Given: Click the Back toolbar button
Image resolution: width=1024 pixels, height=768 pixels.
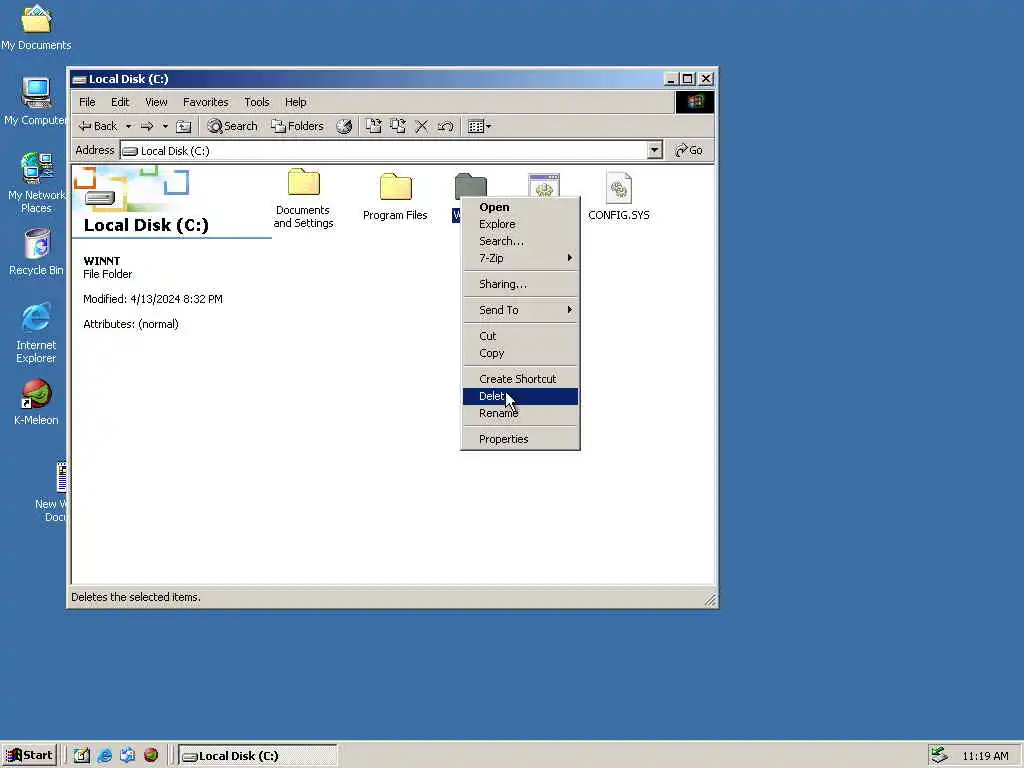Looking at the screenshot, I should [x=98, y=126].
